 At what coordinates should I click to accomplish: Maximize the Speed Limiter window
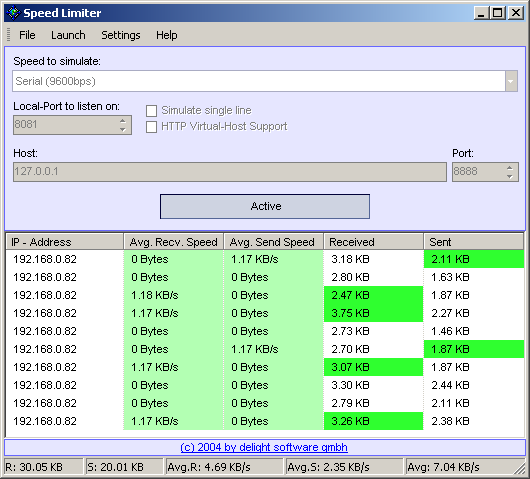tap(498, 13)
